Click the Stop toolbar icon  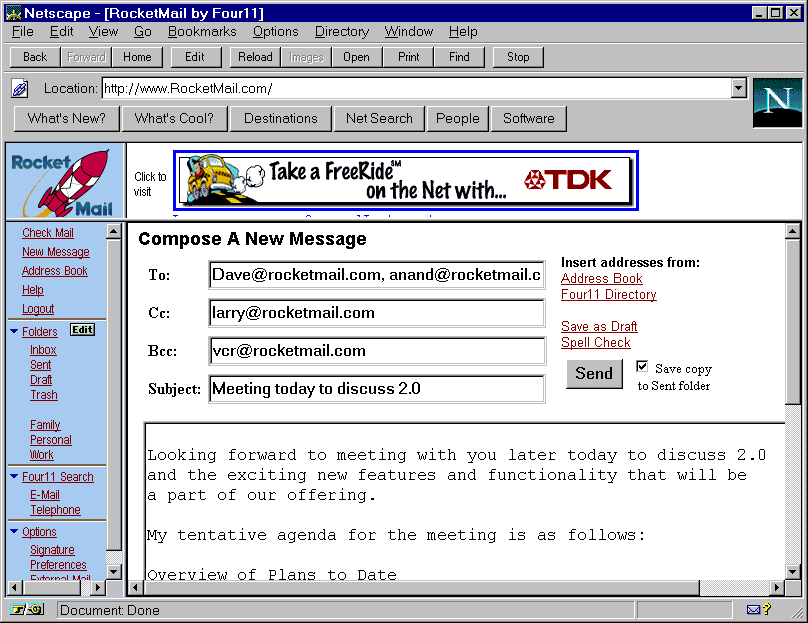point(517,57)
